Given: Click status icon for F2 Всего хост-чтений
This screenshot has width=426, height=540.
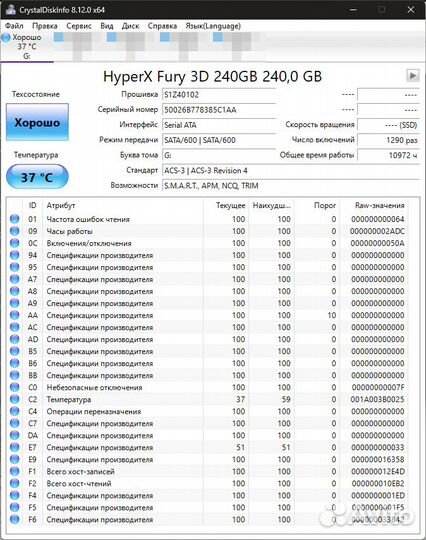Looking at the screenshot, I should tap(14, 484).
